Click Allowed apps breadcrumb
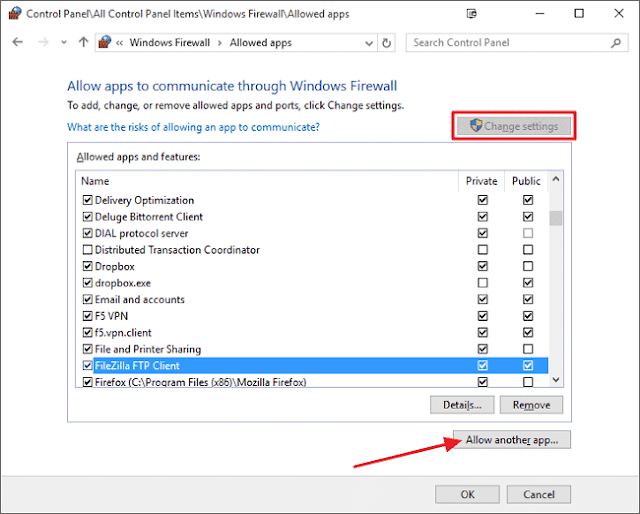 click(260, 42)
